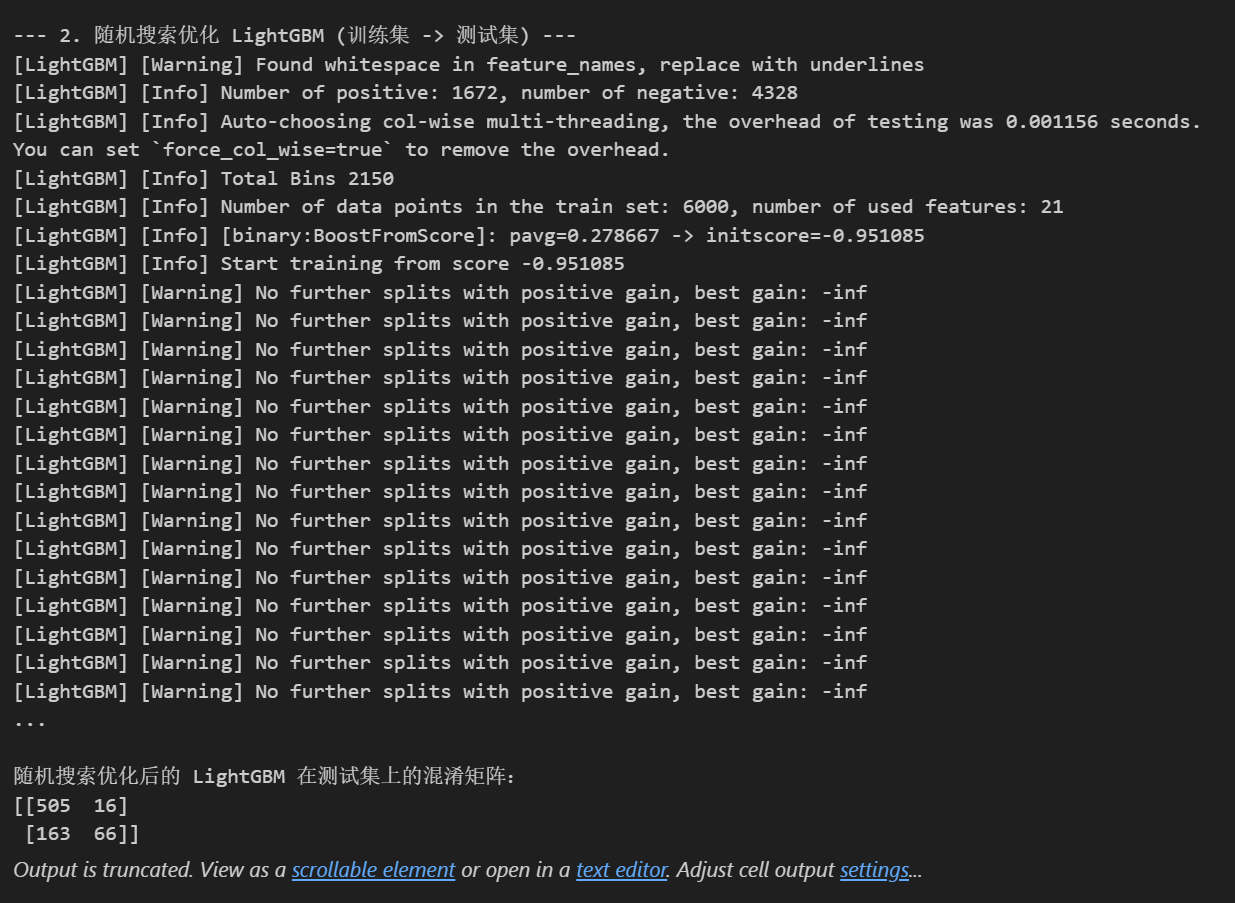Select the 'Total Bins 2150' line
Viewport: 1235px width, 903px height.
click(203, 179)
